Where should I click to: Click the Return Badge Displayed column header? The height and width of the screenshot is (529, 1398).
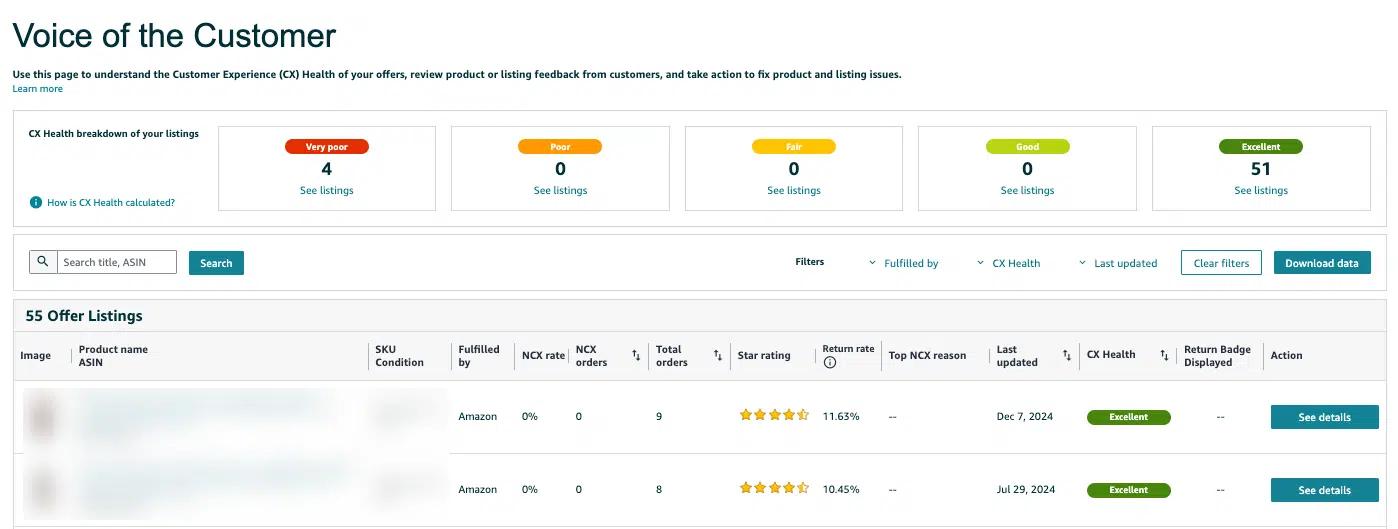tap(1217, 356)
